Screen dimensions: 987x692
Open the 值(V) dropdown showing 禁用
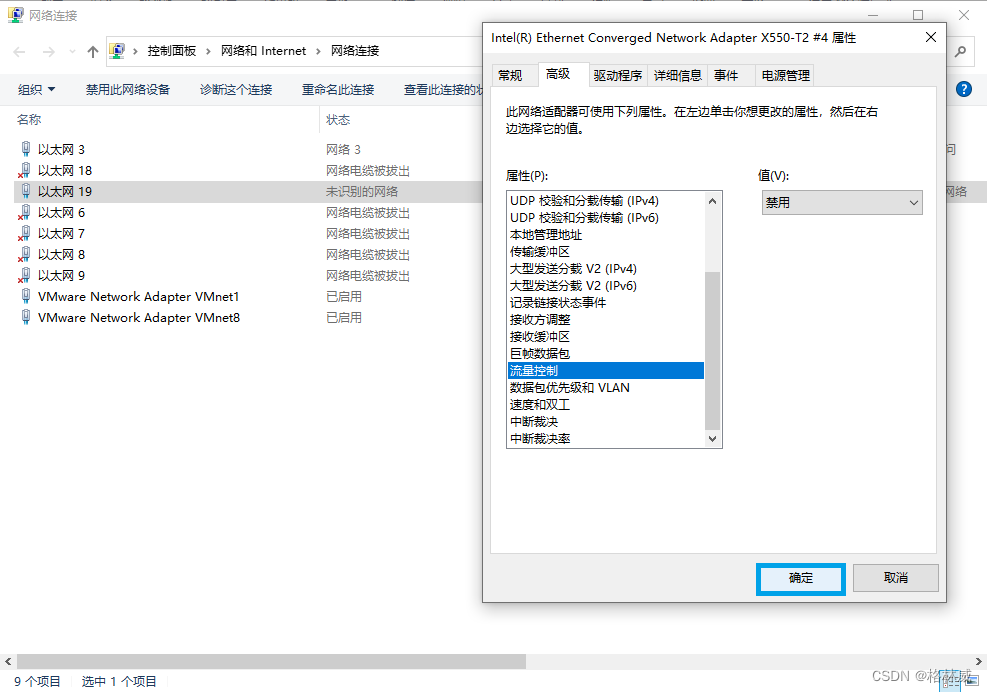[842, 203]
